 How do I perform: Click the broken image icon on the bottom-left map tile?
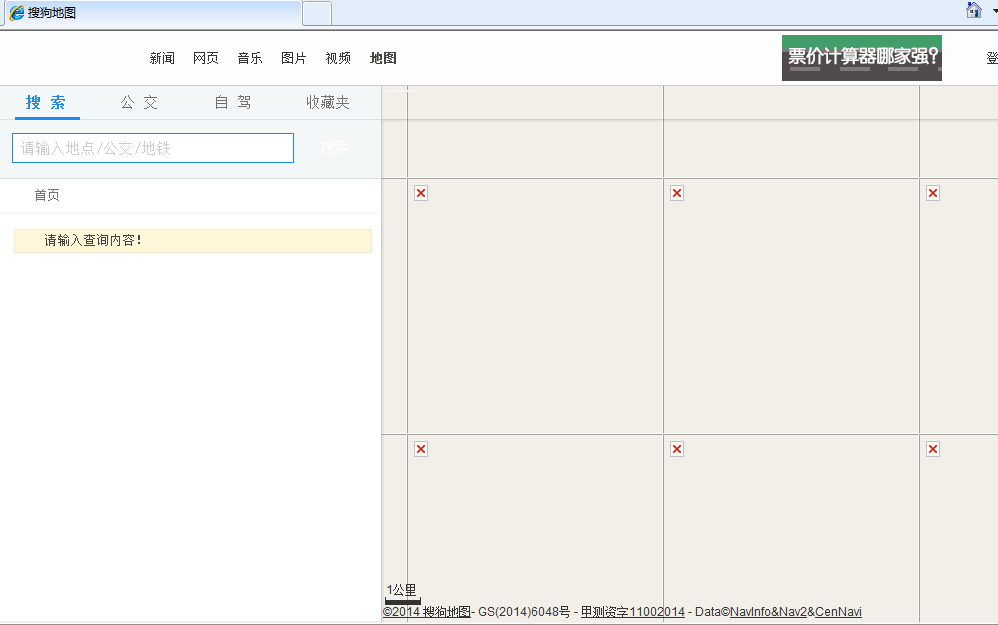pos(420,448)
